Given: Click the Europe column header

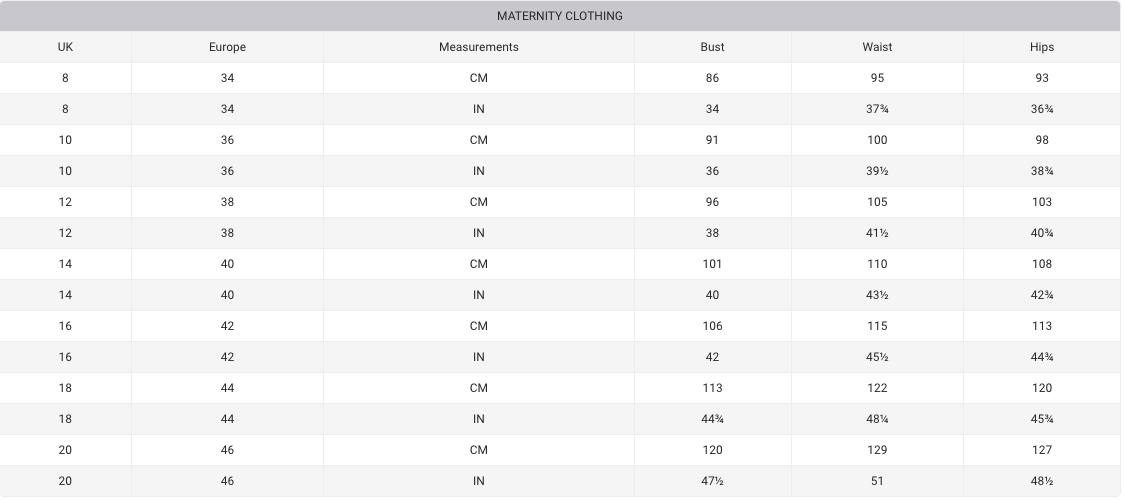Looking at the screenshot, I should coord(227,47).
